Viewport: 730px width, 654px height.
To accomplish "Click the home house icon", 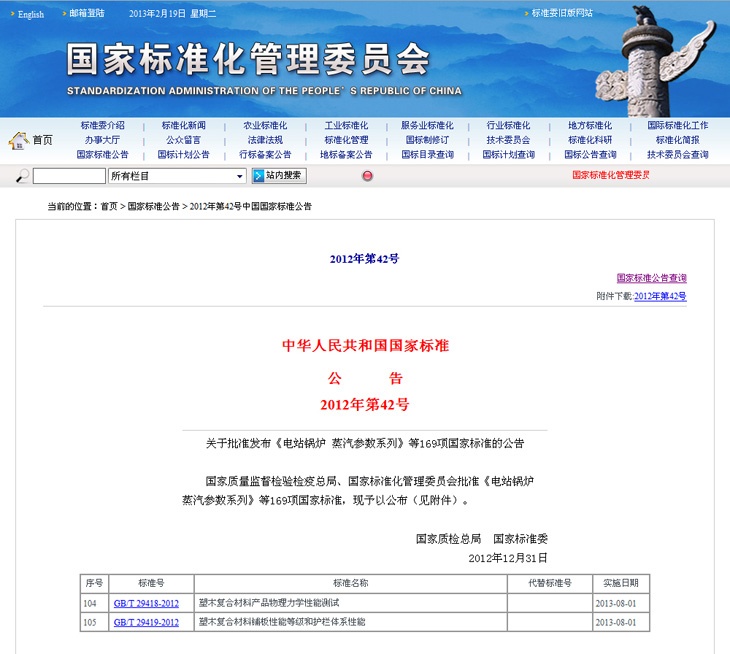I will (18, 140).
